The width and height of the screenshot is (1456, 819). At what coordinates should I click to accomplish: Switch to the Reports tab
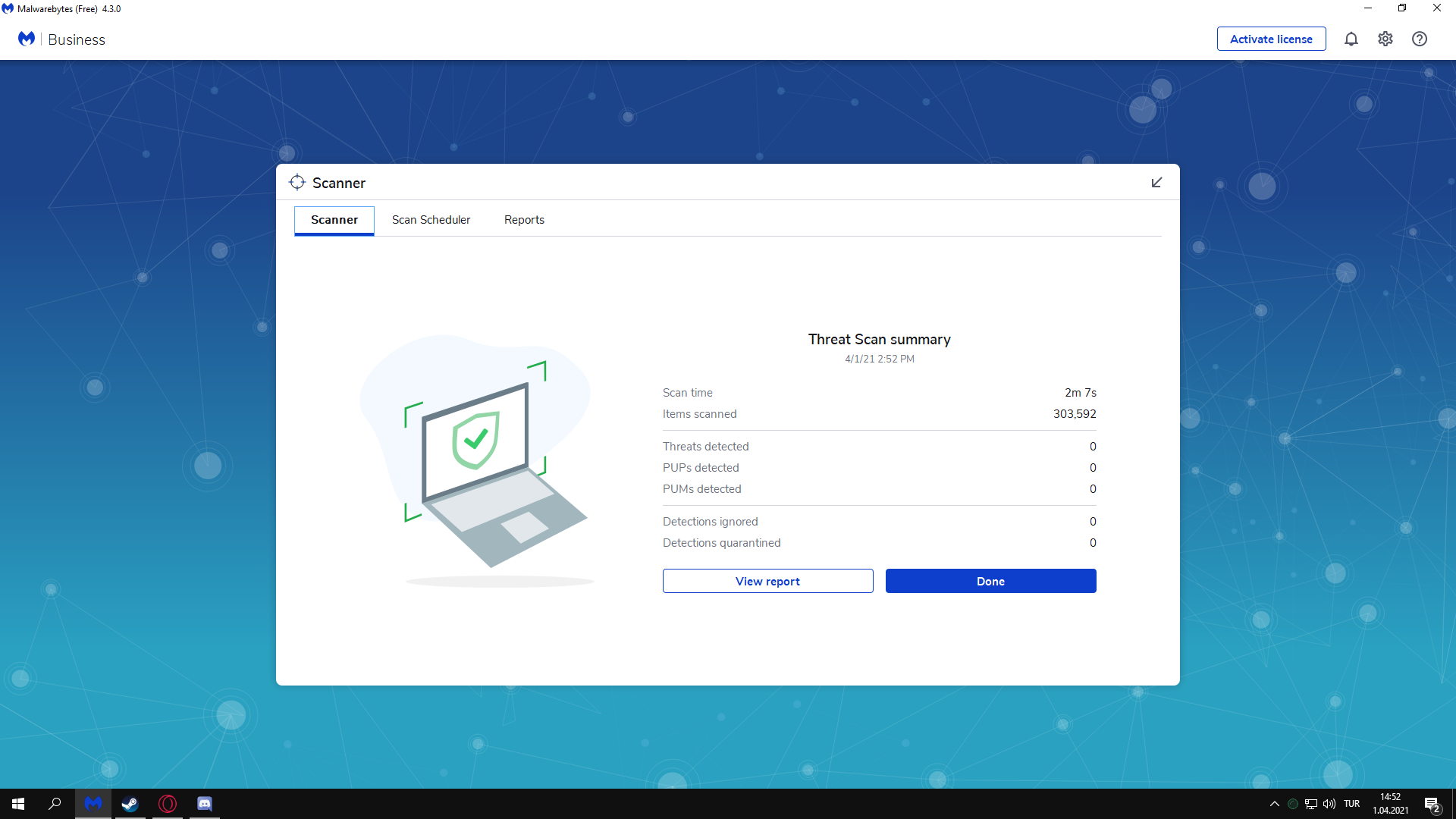point(524,220)
